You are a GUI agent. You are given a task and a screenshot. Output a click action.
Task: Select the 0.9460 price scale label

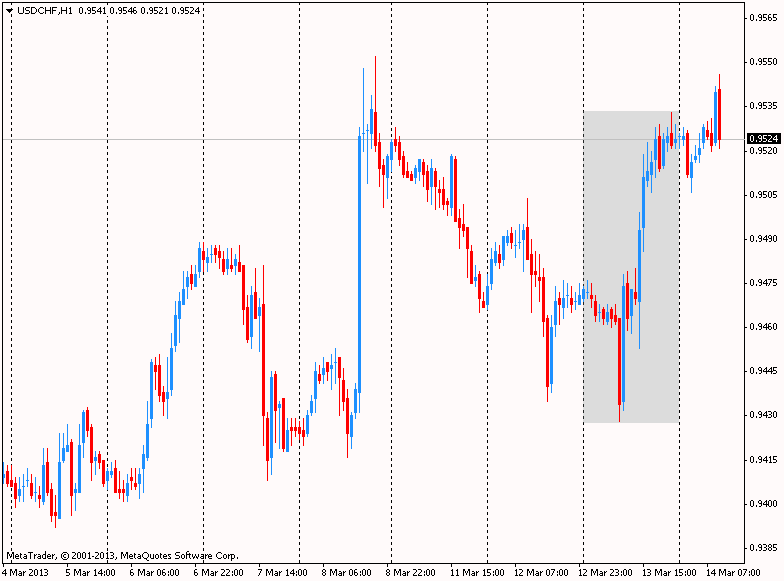[764, 327]
